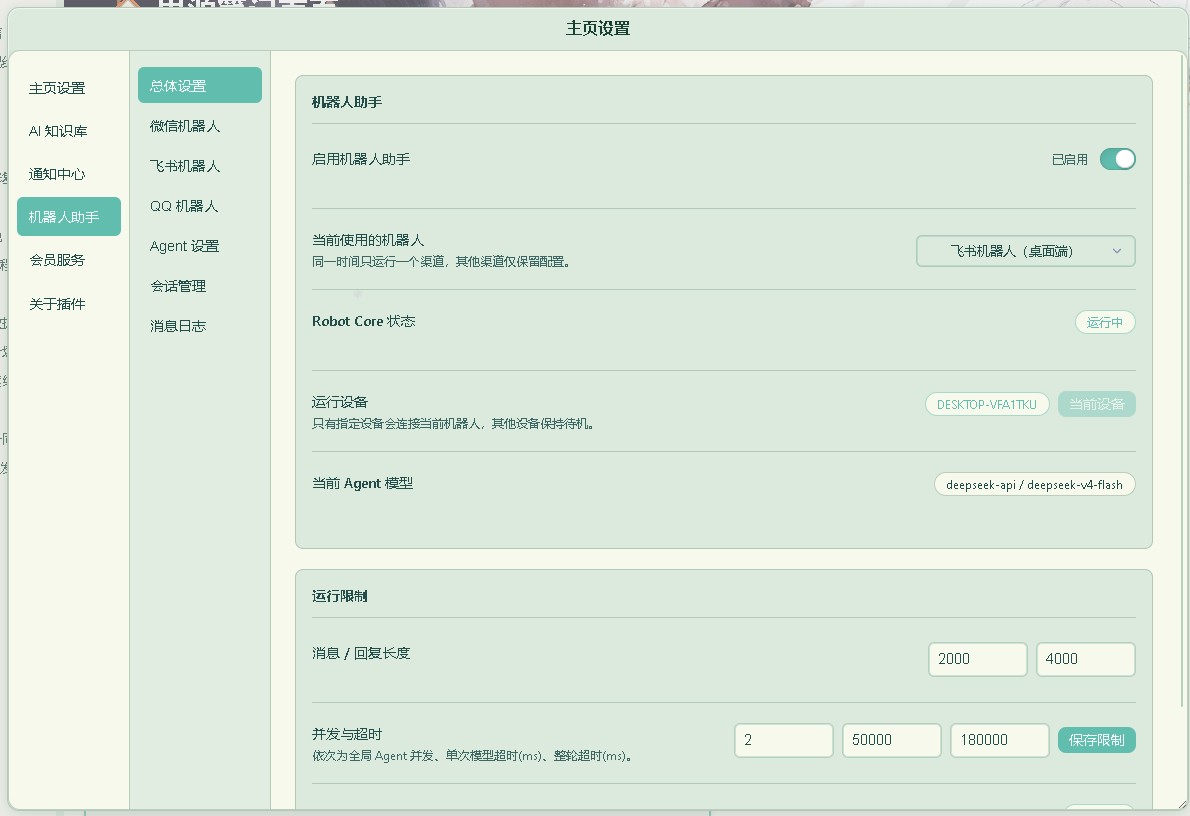The width and height of the screenshot is (1190, 816).
Task: Focus the timeout field showing 50000
Action: click(x=892, y=740)
